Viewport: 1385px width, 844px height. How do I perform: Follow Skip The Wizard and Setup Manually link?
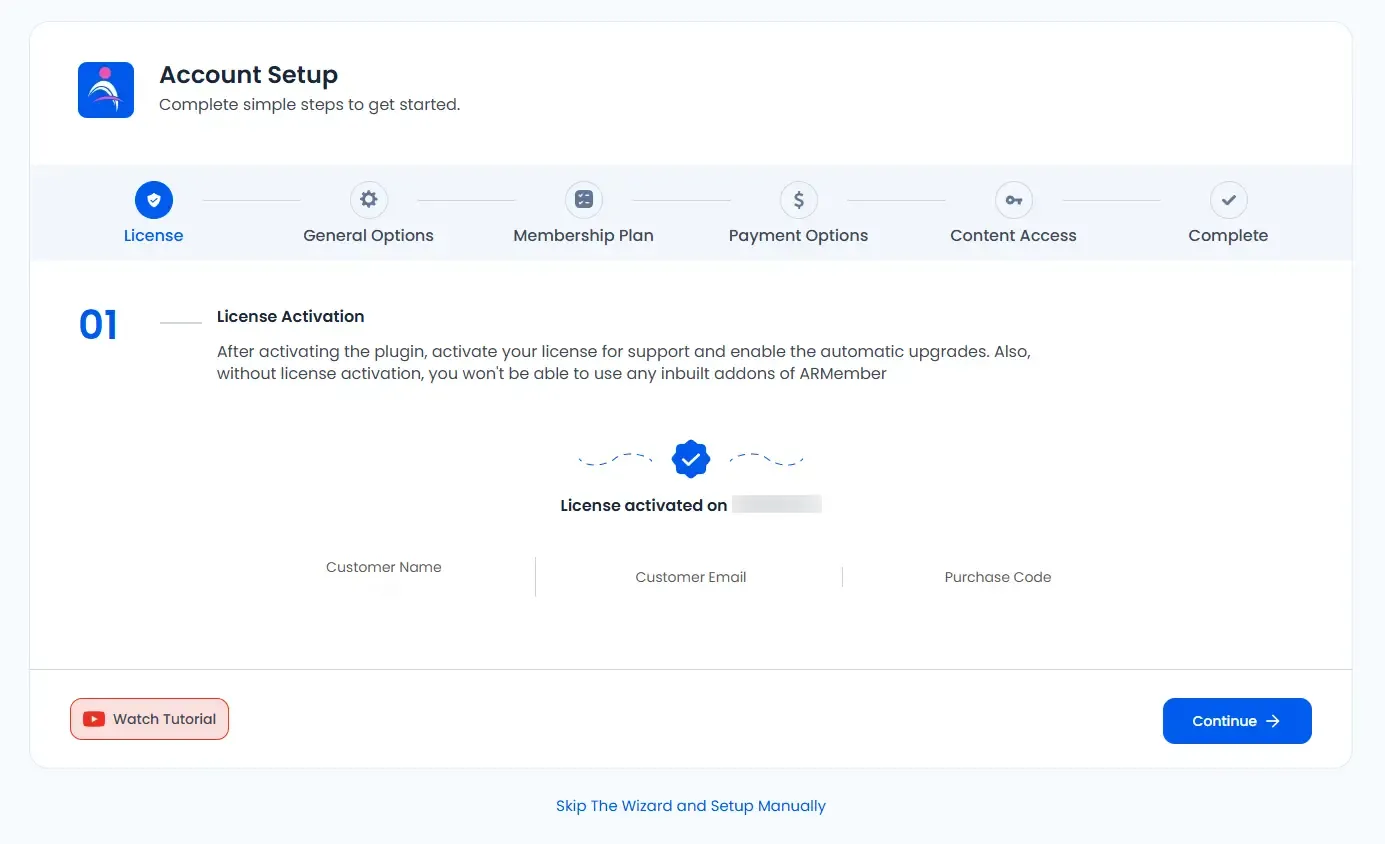point(691,806)
